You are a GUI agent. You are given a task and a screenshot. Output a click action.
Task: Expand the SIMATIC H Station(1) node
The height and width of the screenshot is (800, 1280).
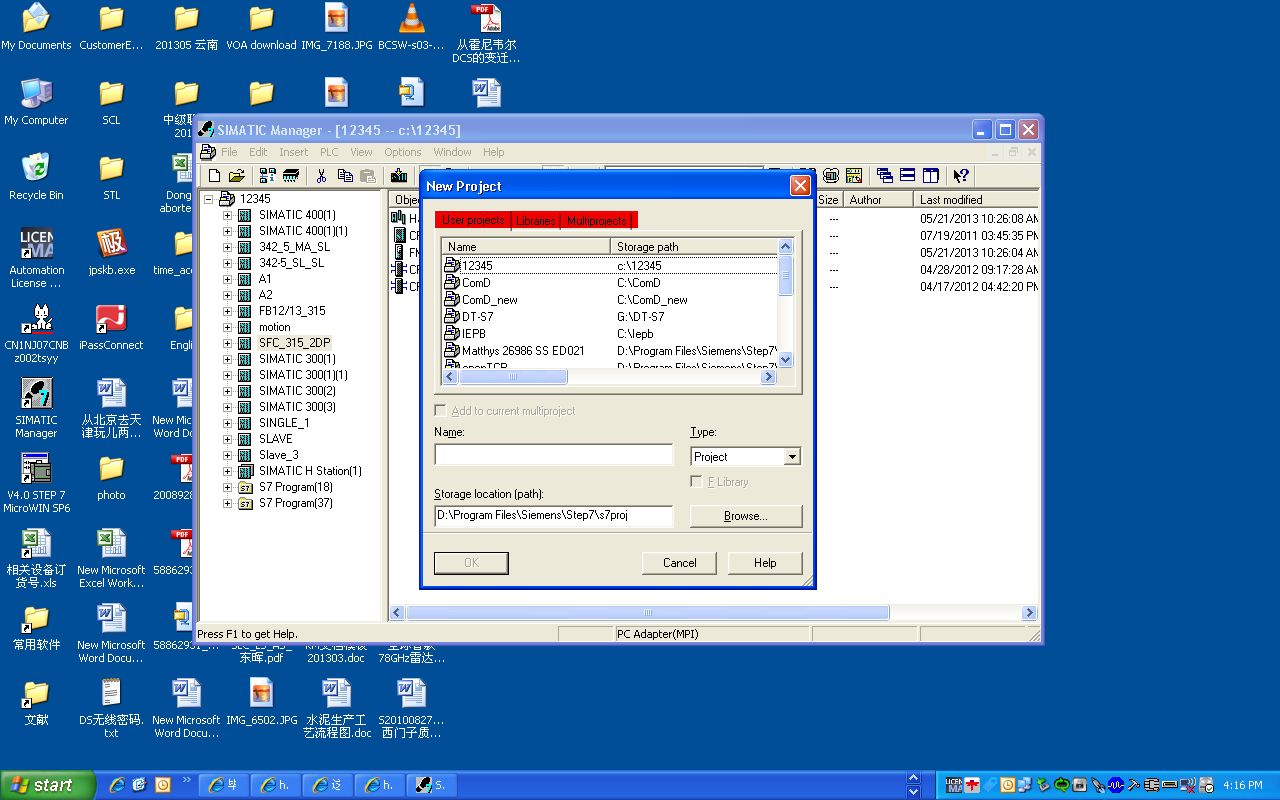coord(227,471)
